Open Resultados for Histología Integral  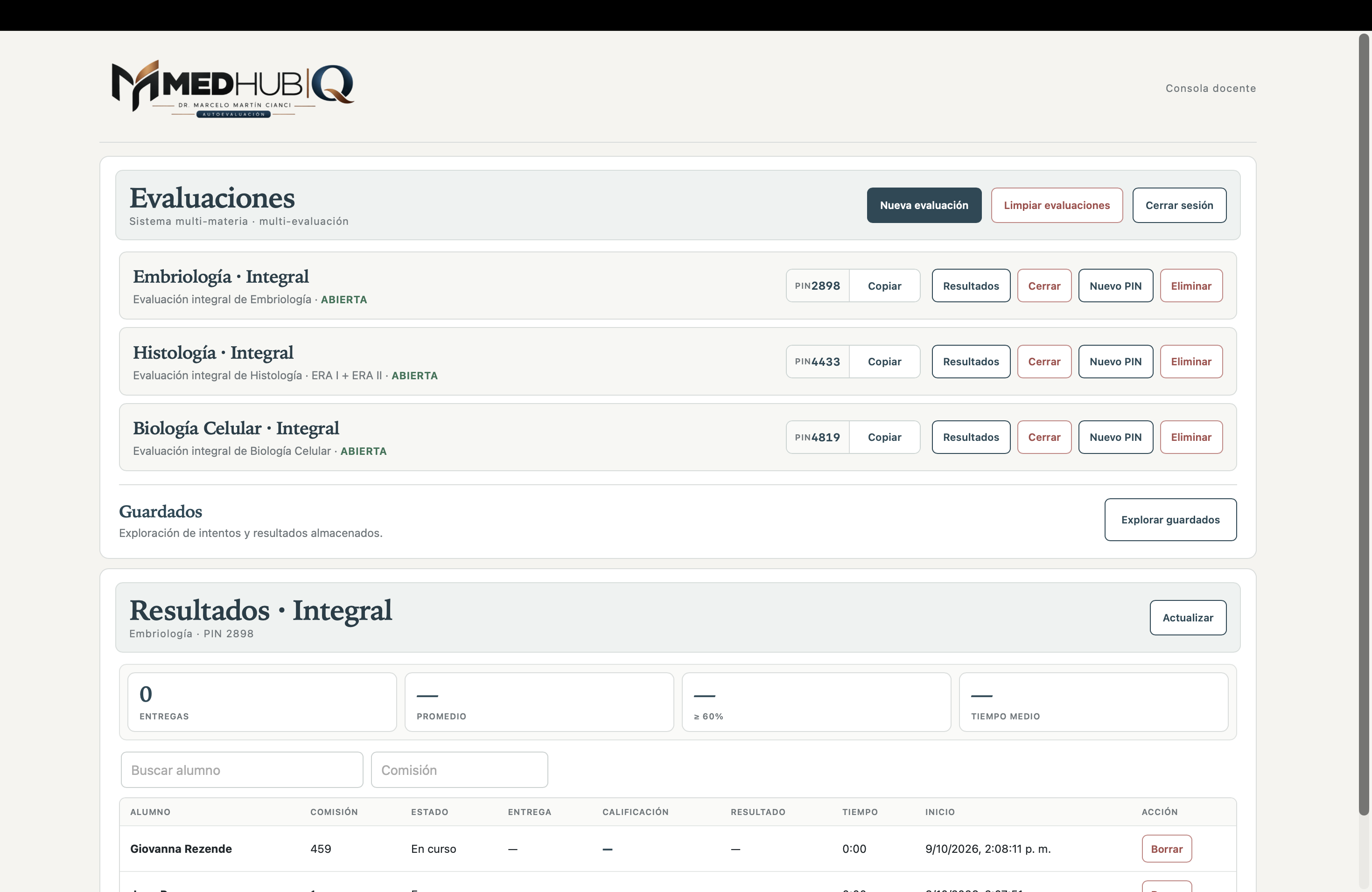click(x=971, y=361)
